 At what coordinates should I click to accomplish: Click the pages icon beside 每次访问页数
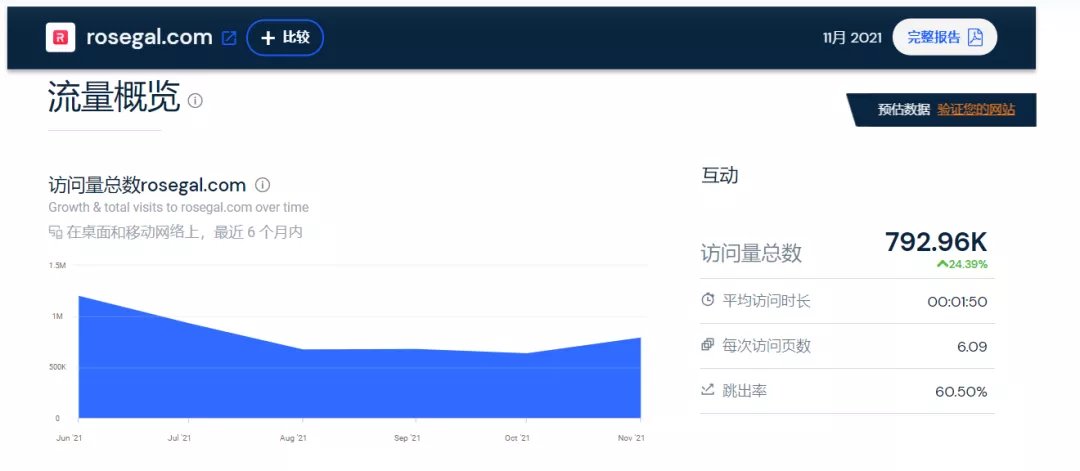(x=707, y=345)
